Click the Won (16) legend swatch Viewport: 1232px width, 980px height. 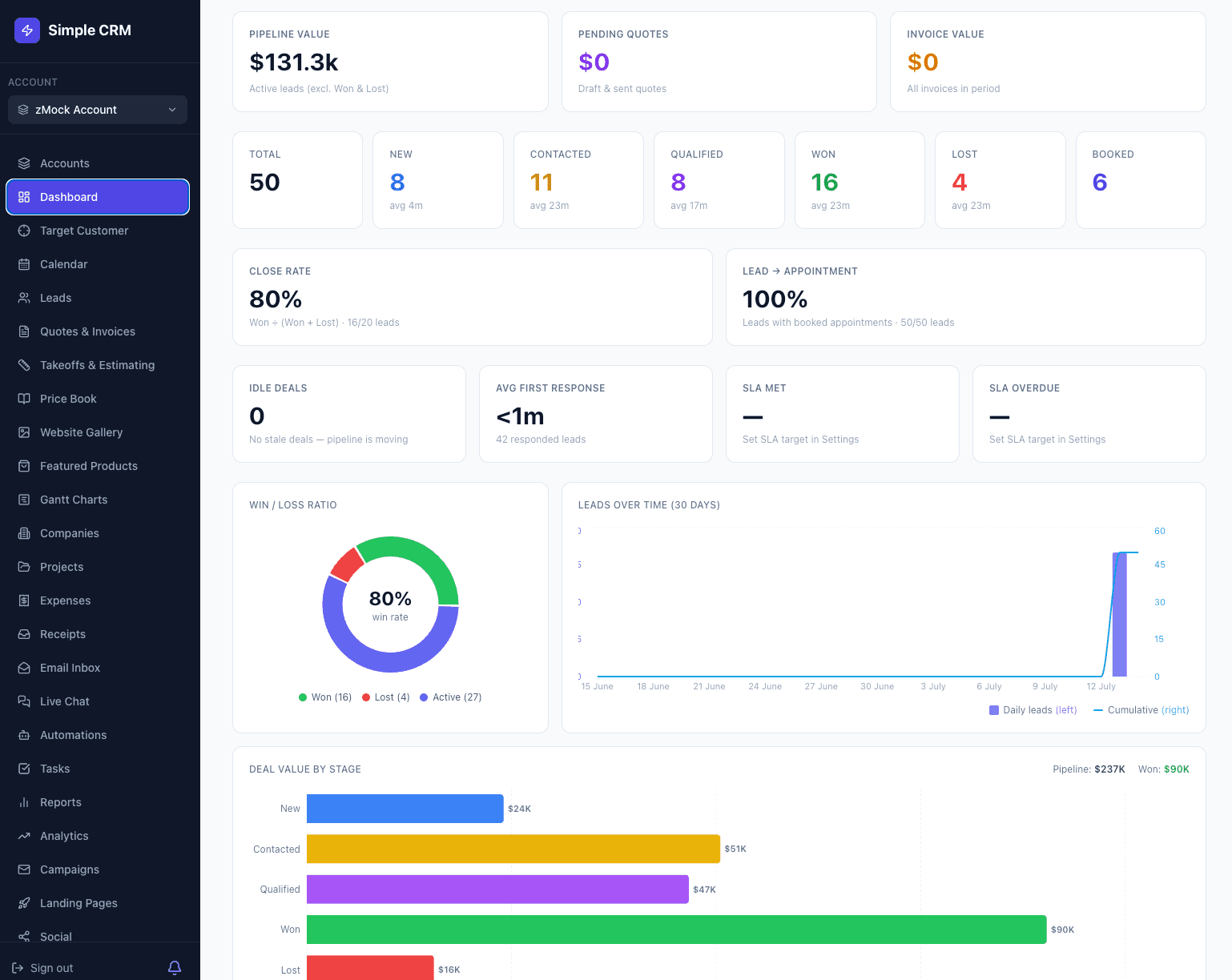(303, 697)
